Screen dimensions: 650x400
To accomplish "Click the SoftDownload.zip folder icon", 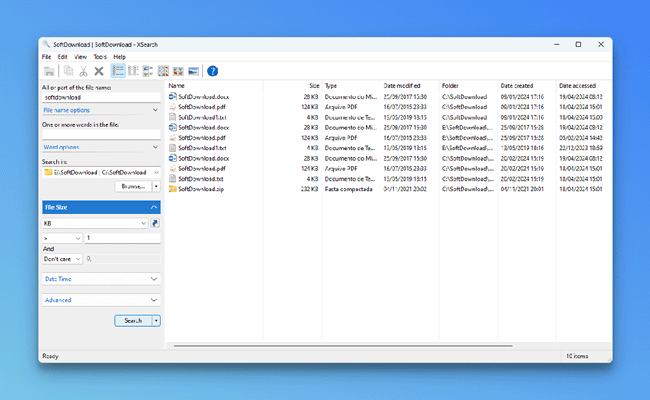I will pyautogui.click(x=172, y=189).
